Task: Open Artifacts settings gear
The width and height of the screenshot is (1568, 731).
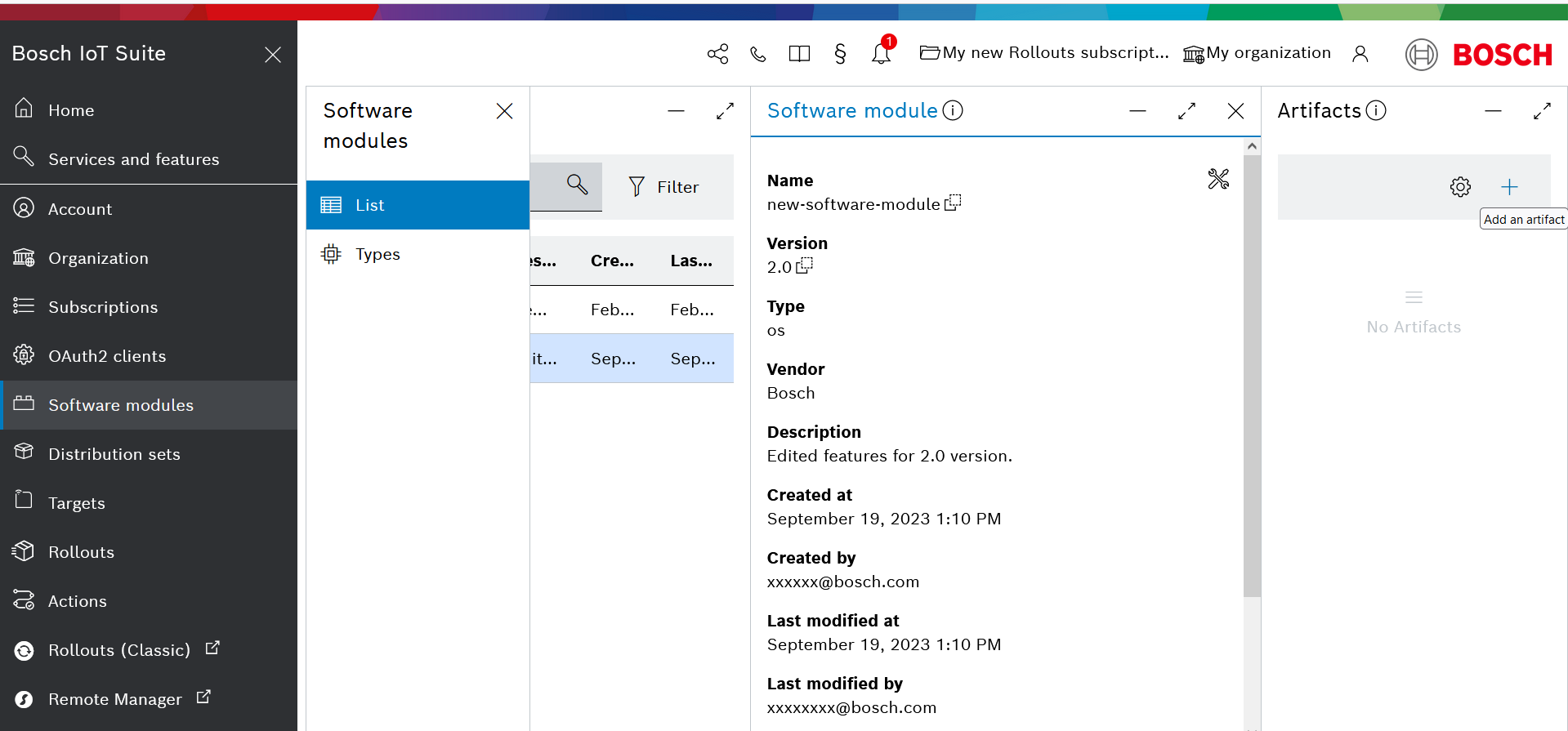Action: coord(1460,187)
